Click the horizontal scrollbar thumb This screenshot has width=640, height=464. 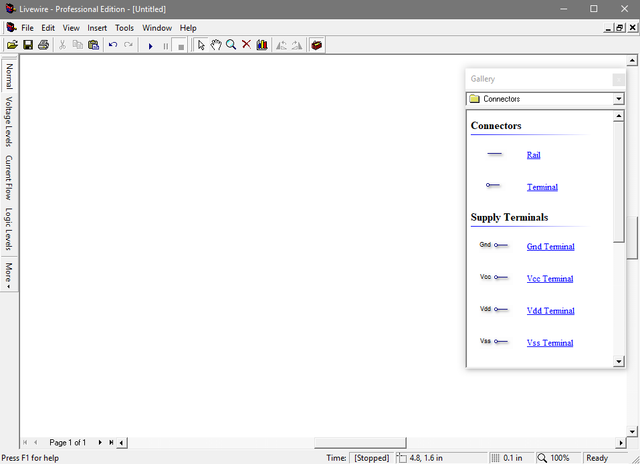(x=360, y=443)
